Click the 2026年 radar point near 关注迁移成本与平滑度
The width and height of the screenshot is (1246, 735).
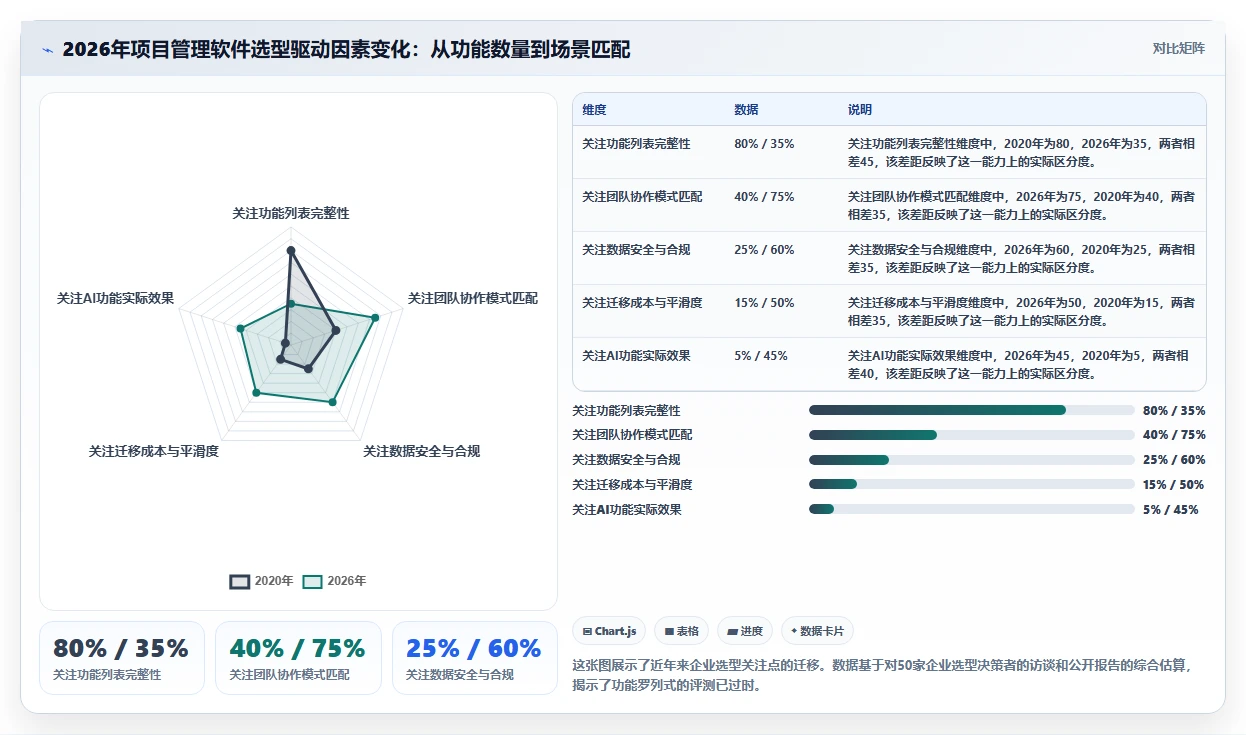(x=256, y=394)
